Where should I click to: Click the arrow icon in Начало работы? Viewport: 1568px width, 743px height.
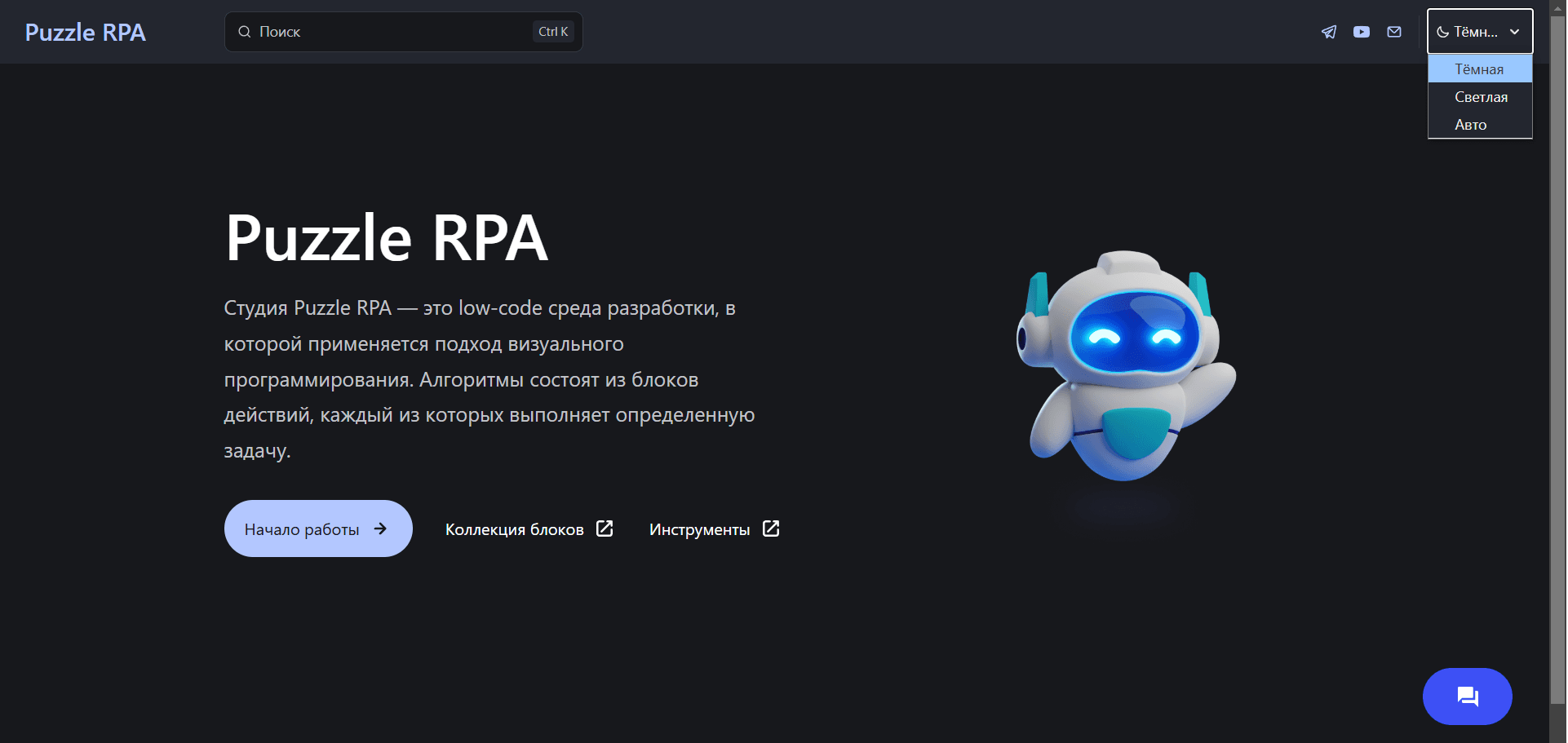[380, 529]
